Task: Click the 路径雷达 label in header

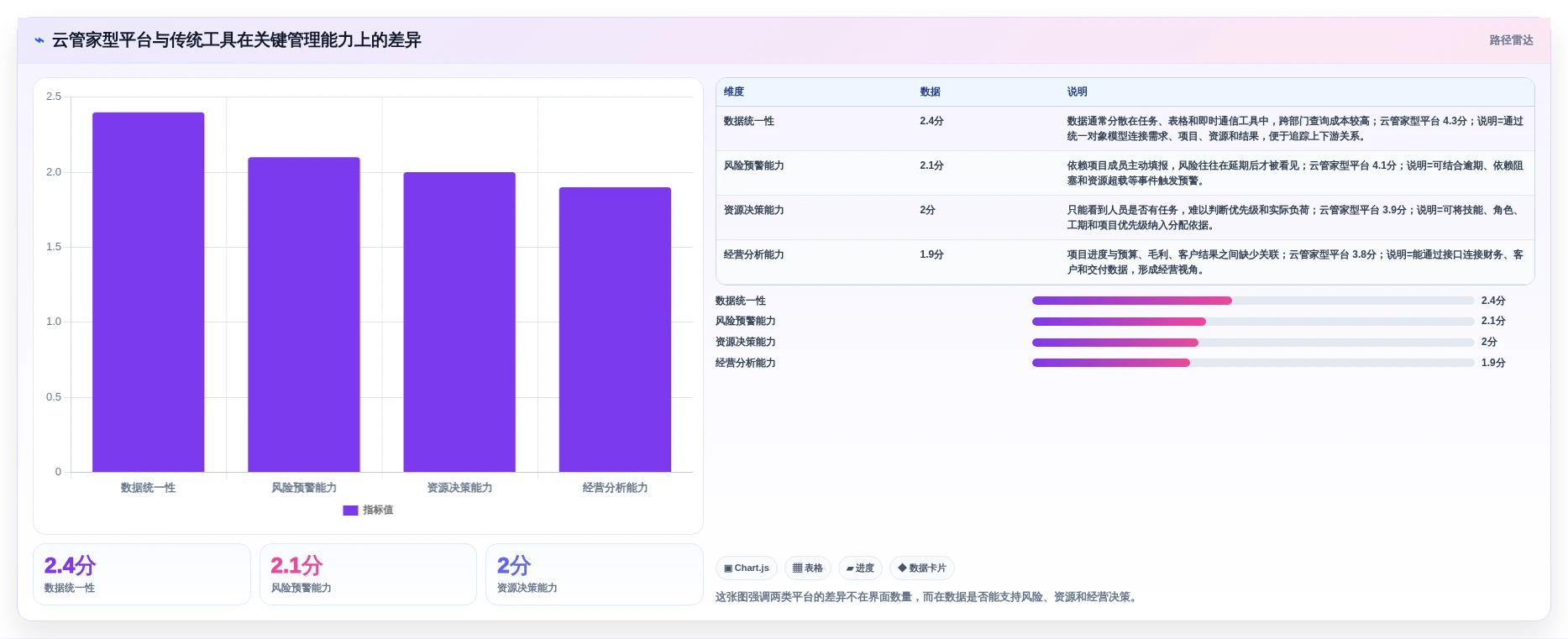Action: coord(1511,40)
